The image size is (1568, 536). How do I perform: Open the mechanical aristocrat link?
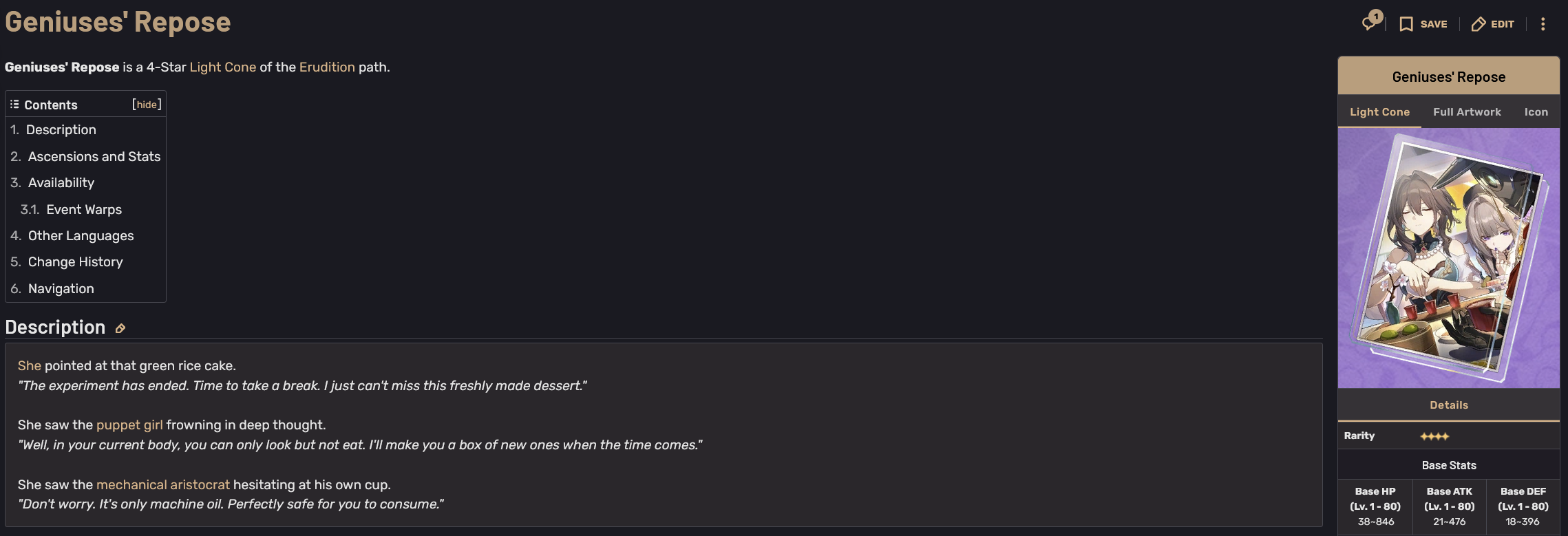[163, 485]
